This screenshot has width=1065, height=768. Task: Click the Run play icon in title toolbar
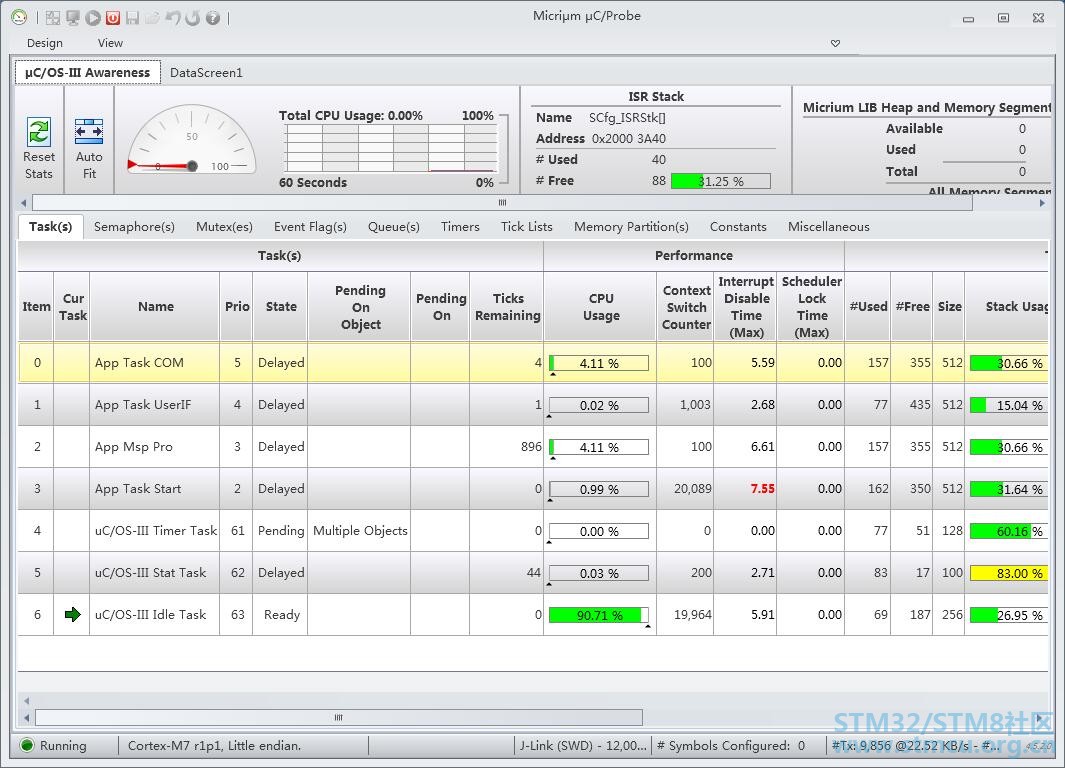93,18
